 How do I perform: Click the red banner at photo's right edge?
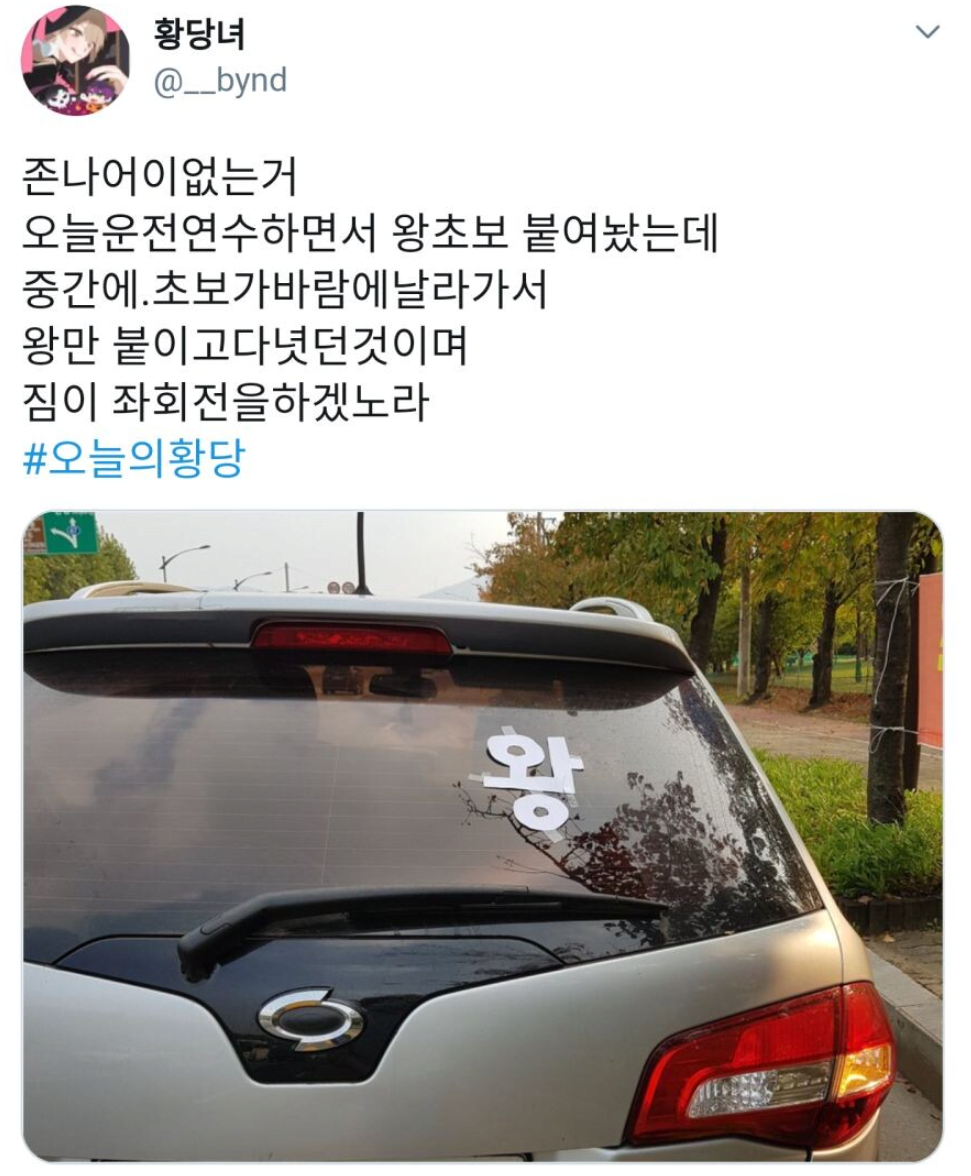[930, 660]
